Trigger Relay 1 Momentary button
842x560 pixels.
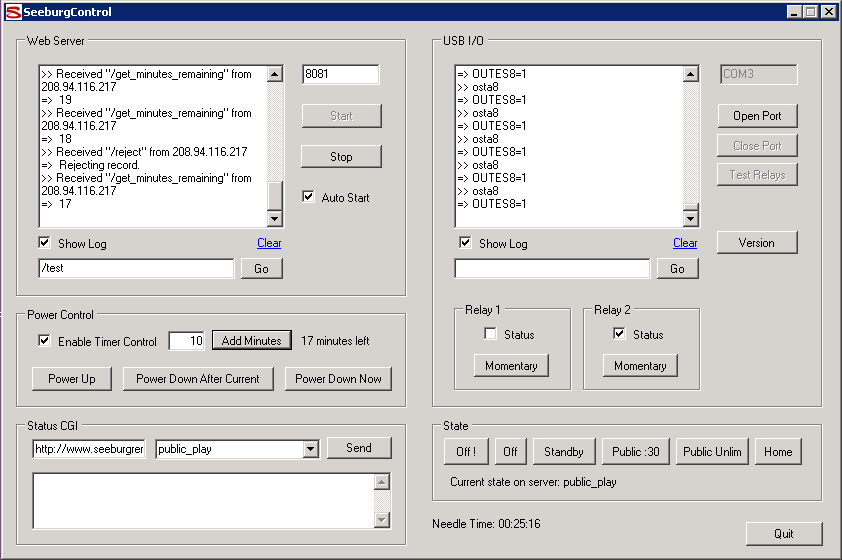[x=511, y=366]
